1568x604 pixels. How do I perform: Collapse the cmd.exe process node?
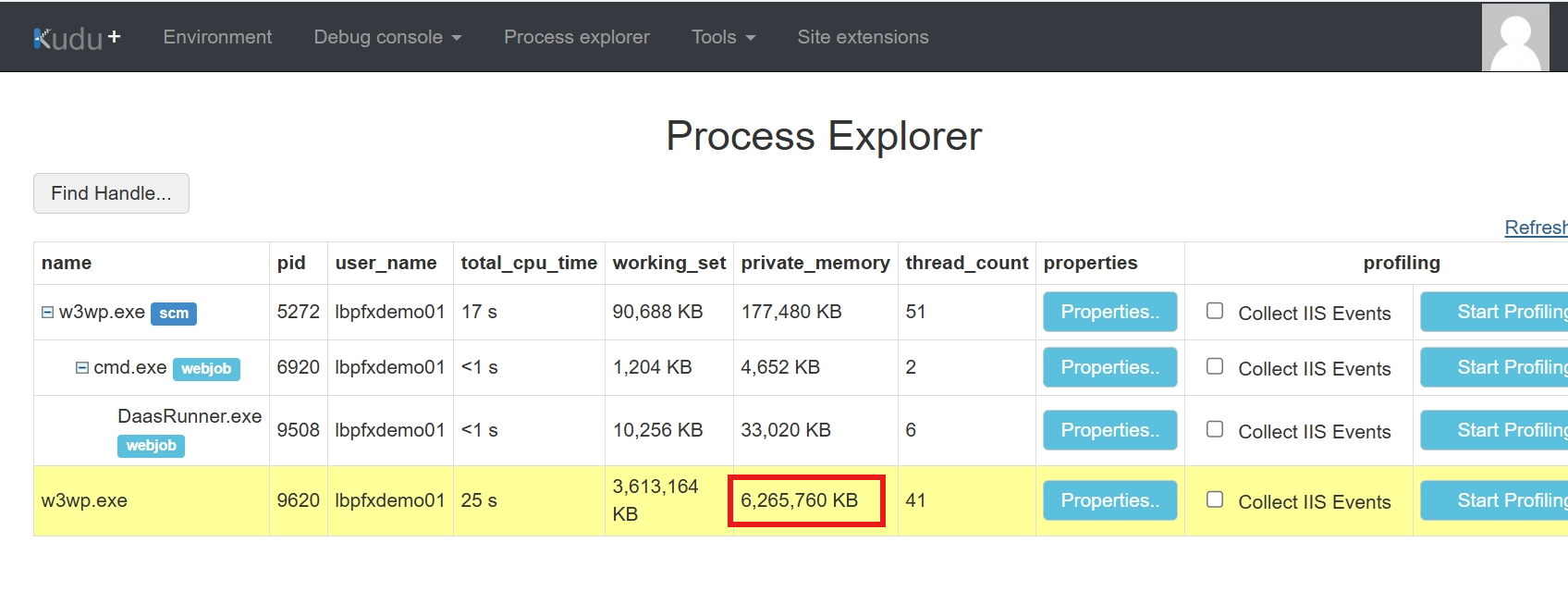[82, 368]
